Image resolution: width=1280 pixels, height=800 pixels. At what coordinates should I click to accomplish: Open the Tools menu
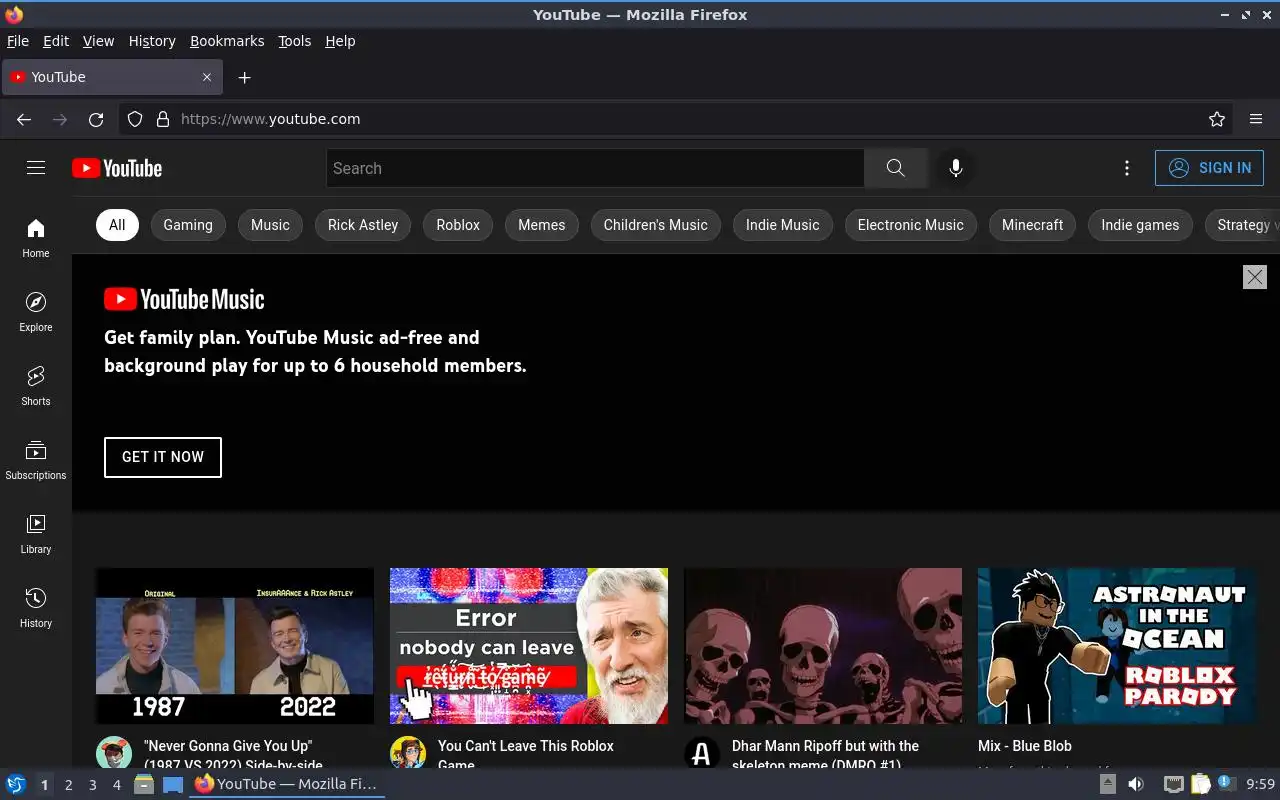coord(294,41)
